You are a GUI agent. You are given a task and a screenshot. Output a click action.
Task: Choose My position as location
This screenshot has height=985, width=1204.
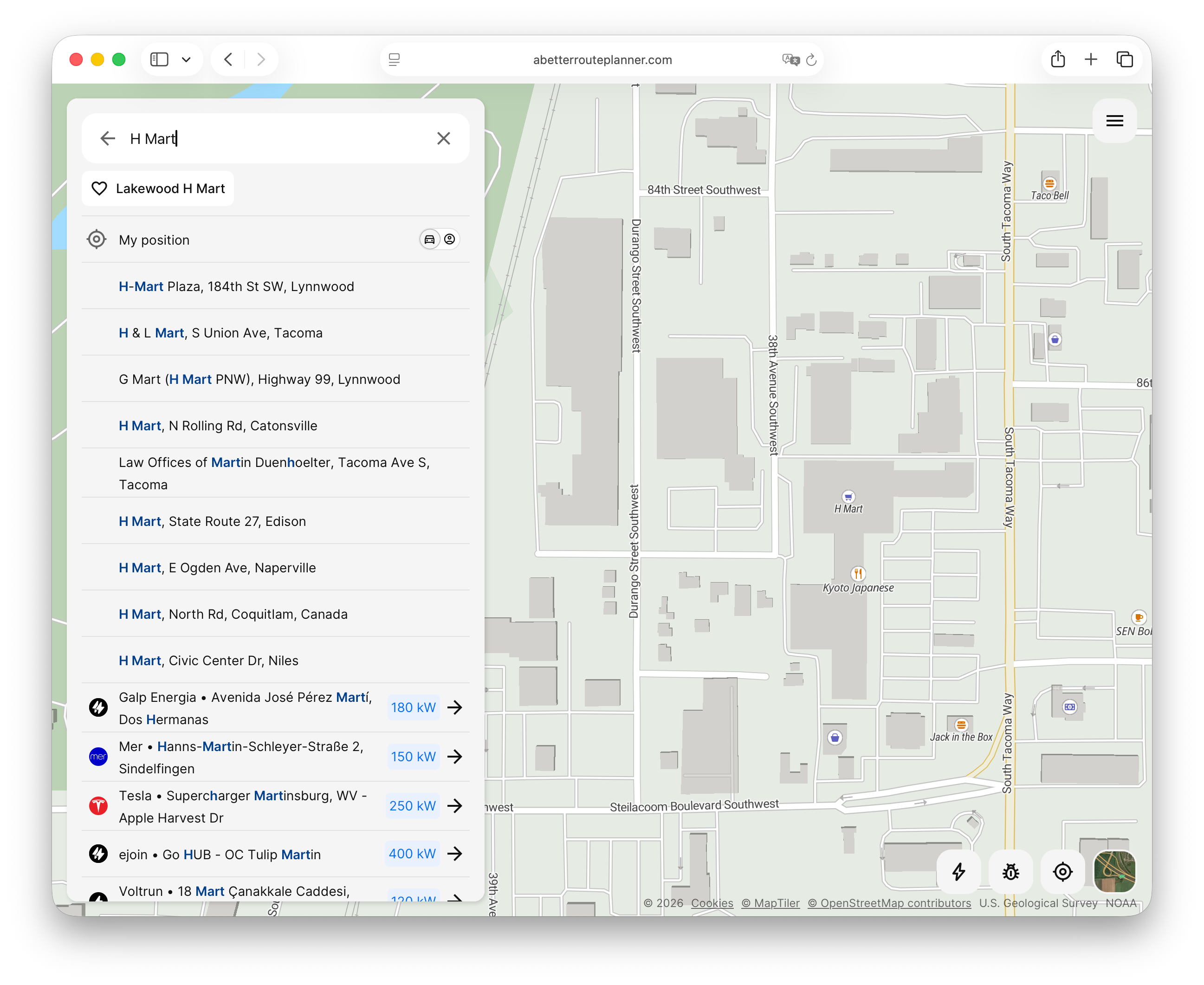(276, 240)
